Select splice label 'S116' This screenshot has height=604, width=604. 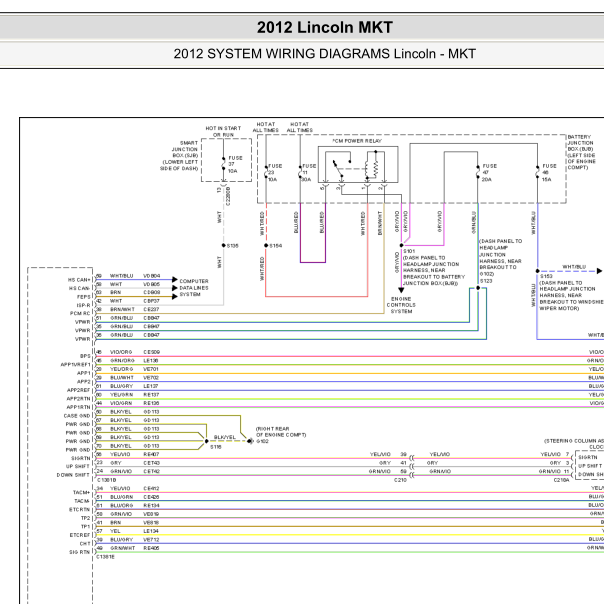216,447
